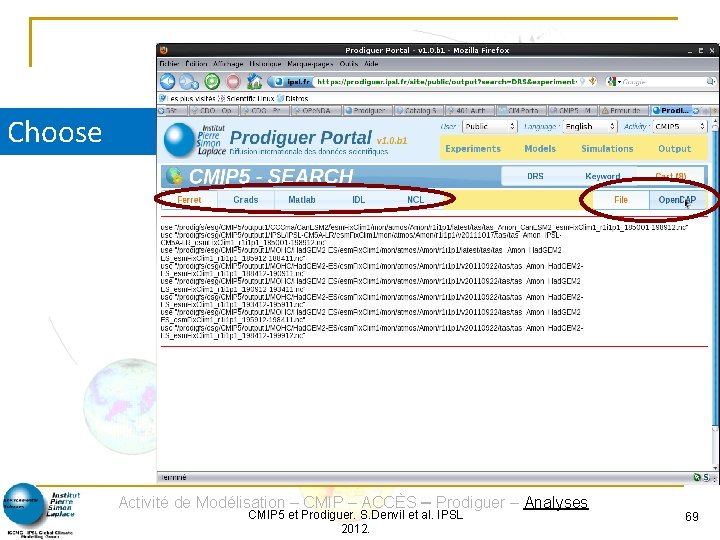This screenshot has height=540, width=720.
Task: Click the Terminé status bar text
Action: (173, 478)
